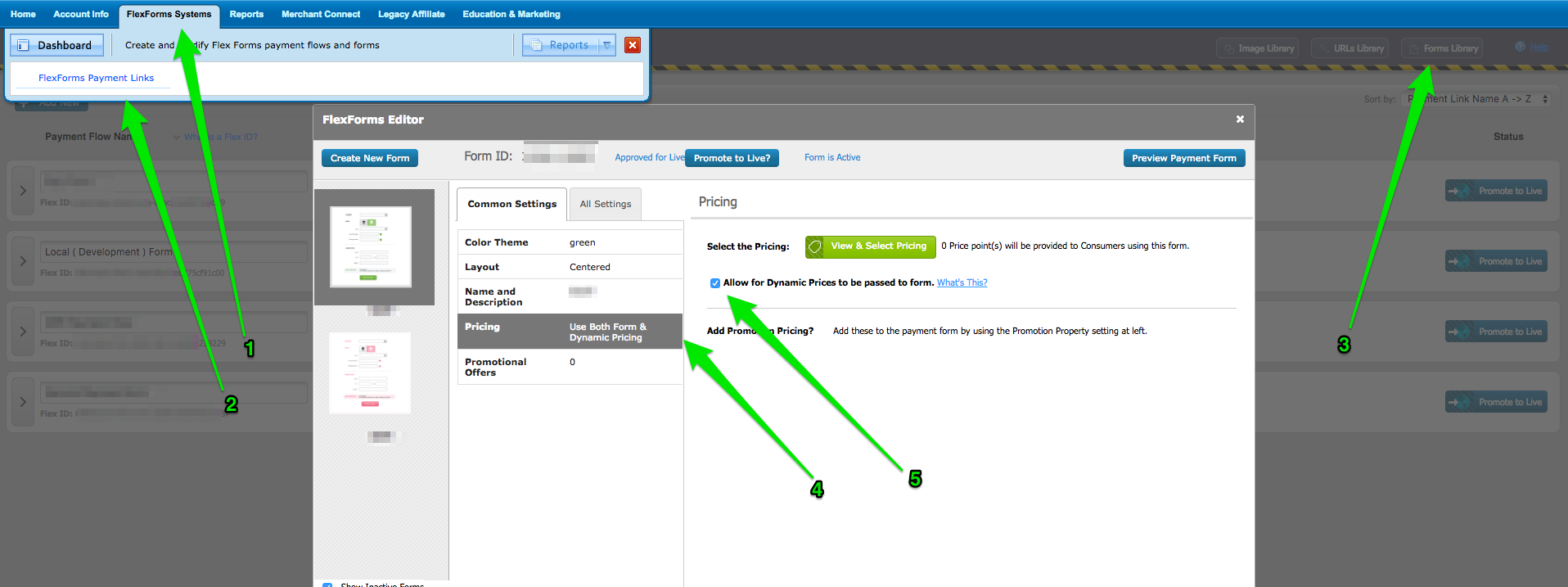Close the FlexForms Editor dialog
Viewport: 1568px width, 587px height.
tap(1240, 120)
